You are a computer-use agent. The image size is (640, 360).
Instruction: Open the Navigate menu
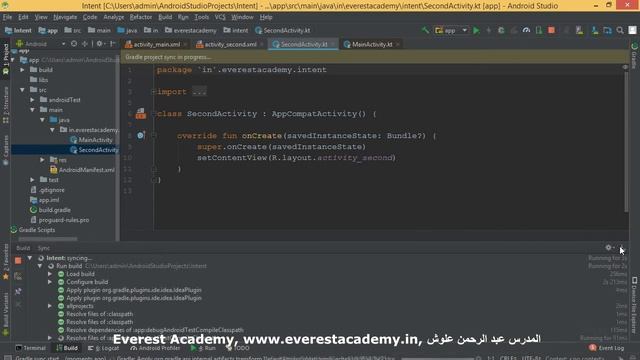65,17
